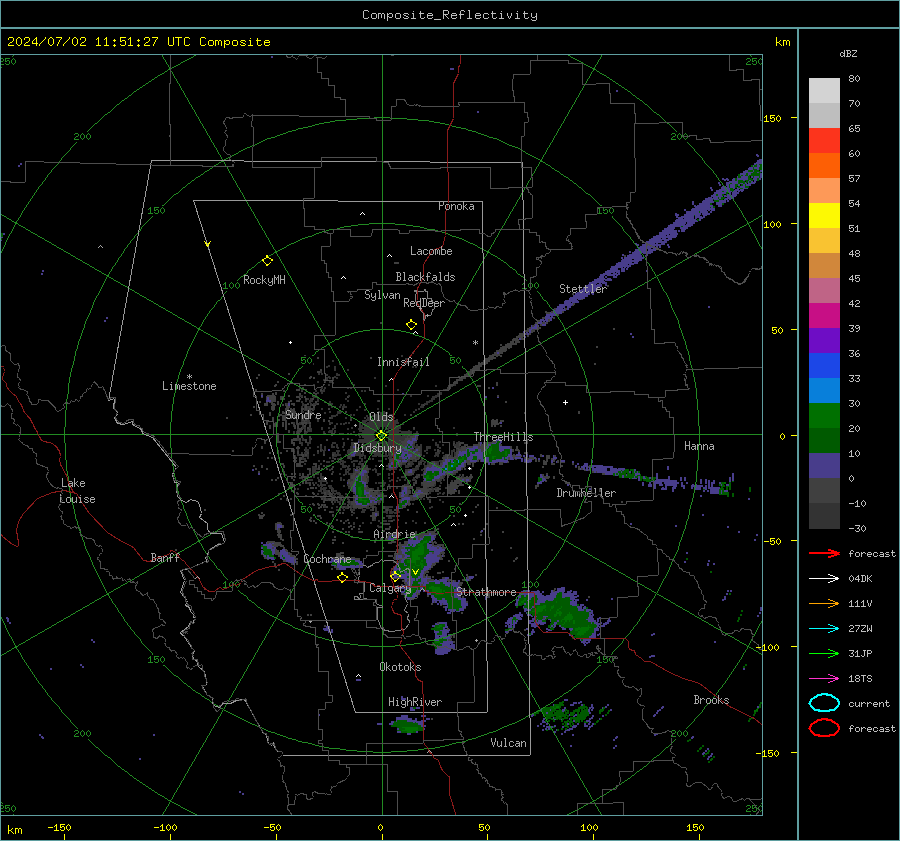
Task: Click the Sylvan town label
Action: (x=382, y=295)
